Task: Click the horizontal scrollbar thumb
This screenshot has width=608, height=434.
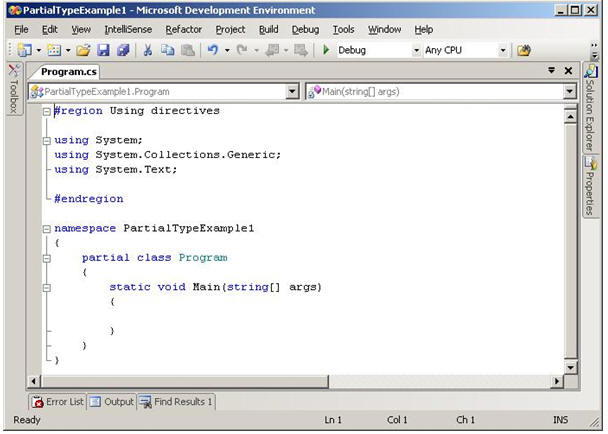Action: (x=185, y=381)
